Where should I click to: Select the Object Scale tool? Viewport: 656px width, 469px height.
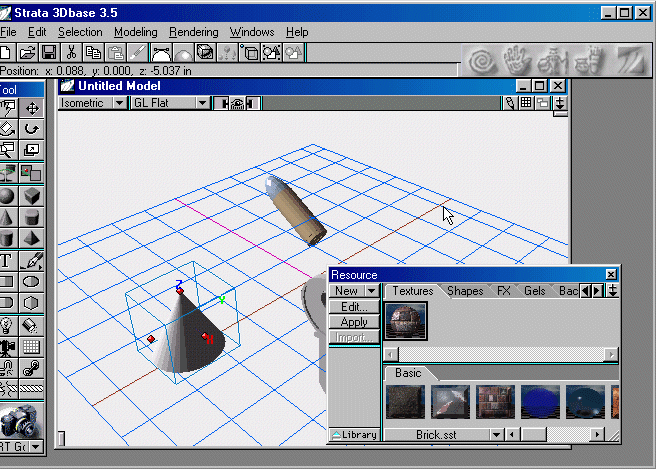coord(32,149)
